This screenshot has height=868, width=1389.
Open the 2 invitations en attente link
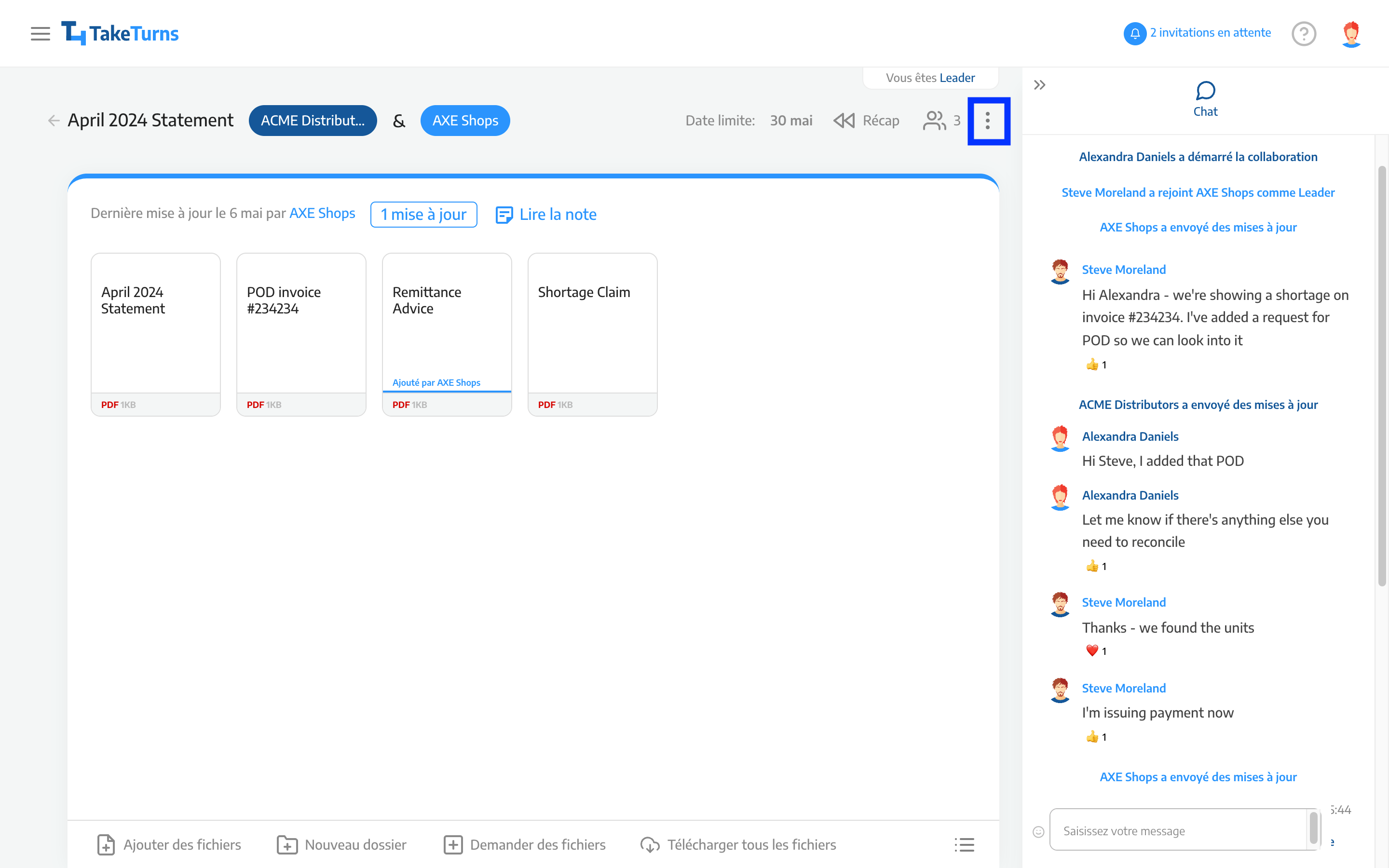[x=1210, y=33]
